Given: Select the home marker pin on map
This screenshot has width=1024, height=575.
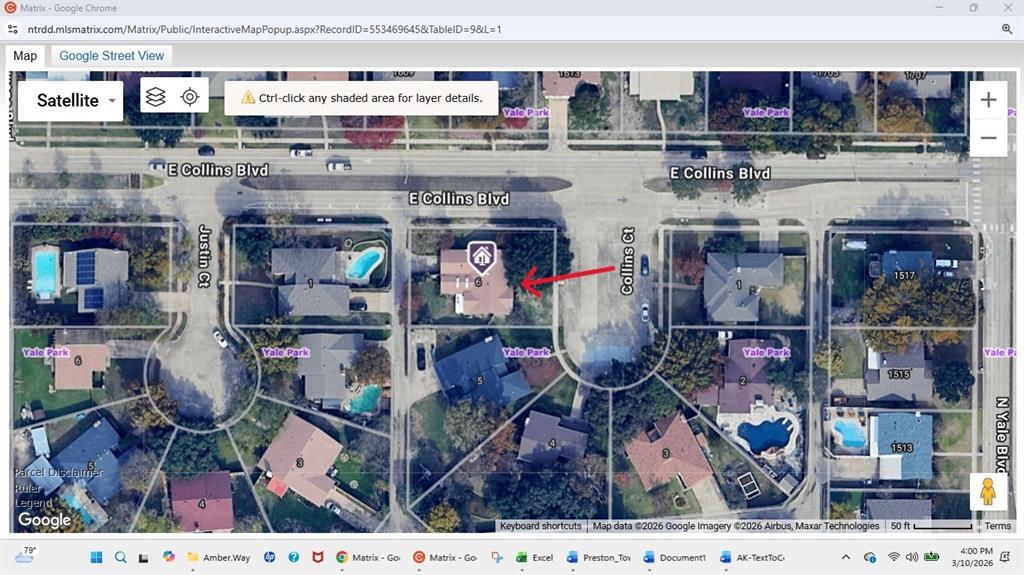Looking at the screenshot, I should (482, 257).
